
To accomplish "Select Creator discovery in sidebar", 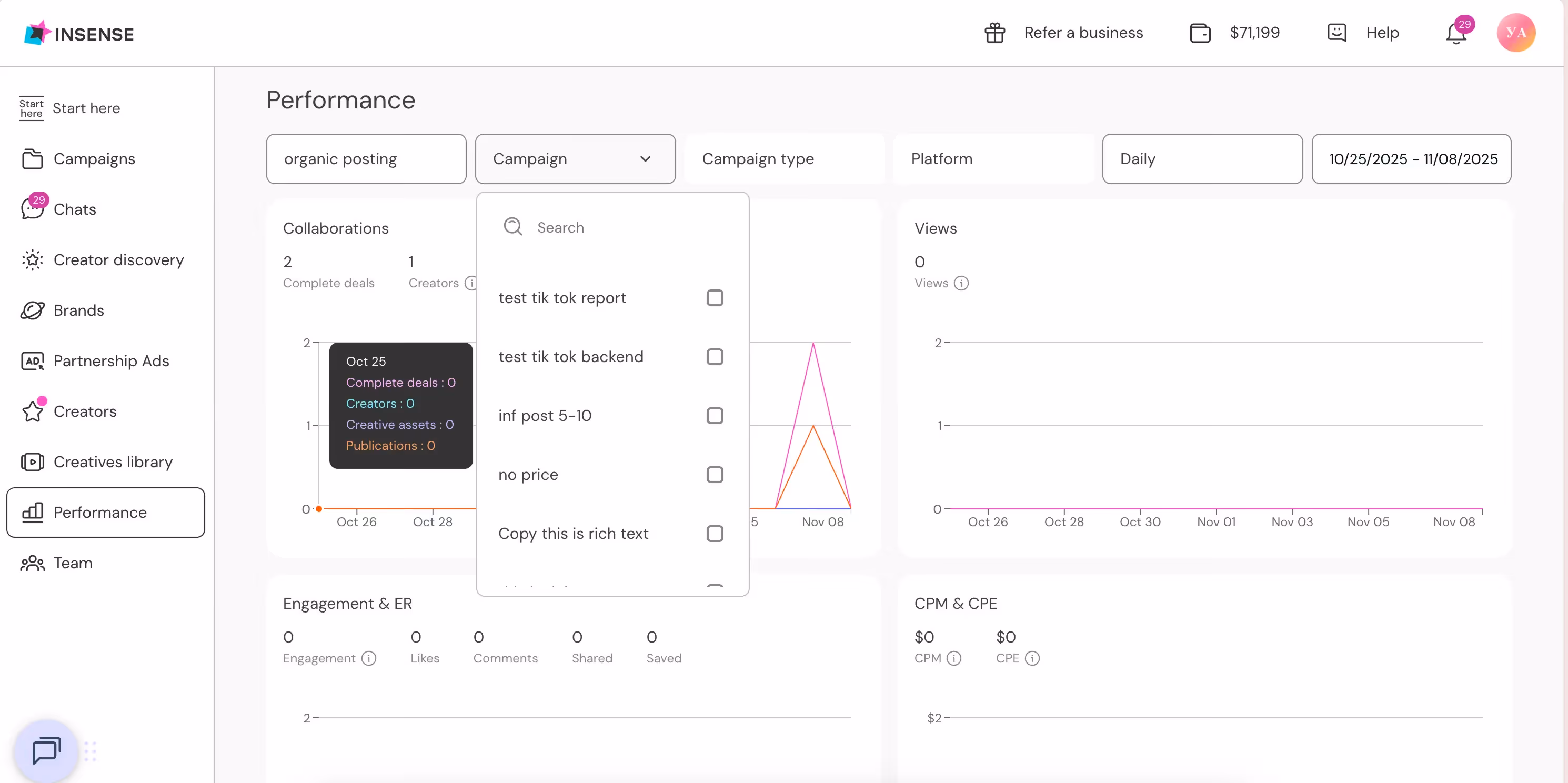I will click(x=119, y=259).
